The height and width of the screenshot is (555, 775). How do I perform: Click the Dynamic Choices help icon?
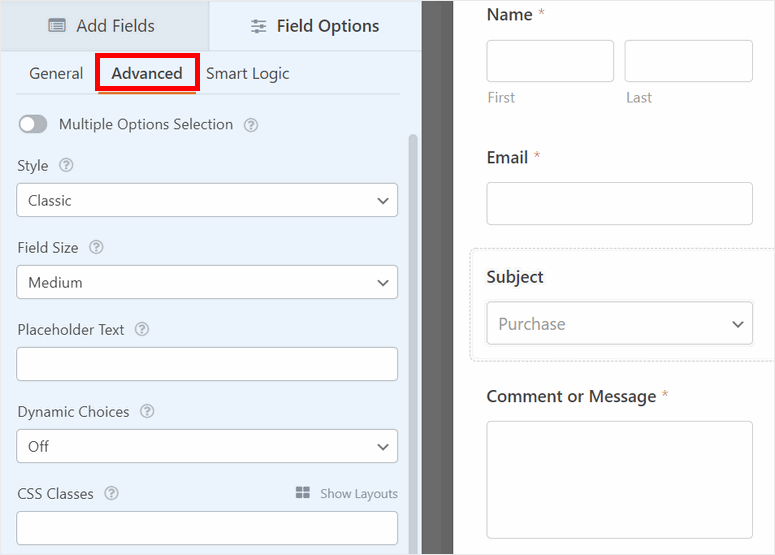pos(147,412)
